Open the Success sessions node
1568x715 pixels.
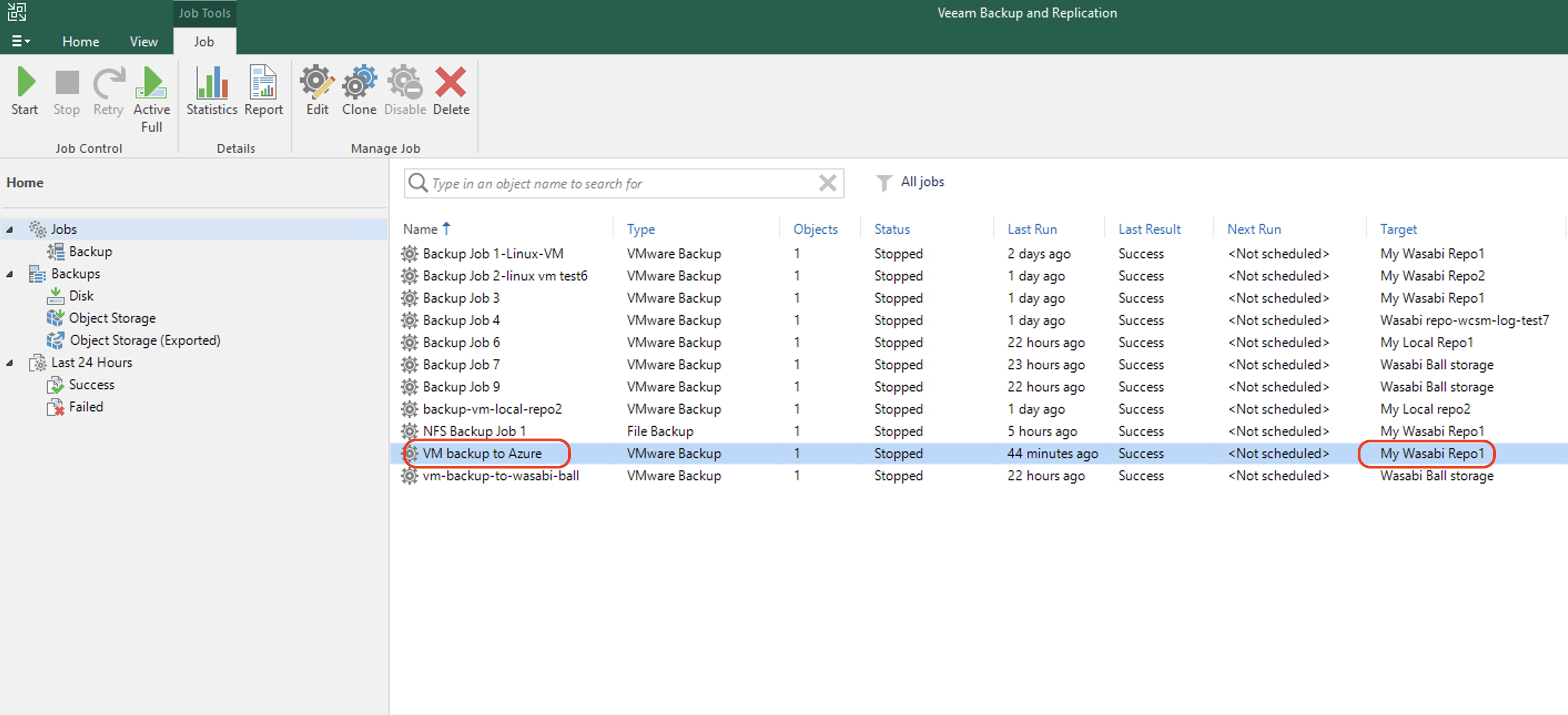click(92, 384)
